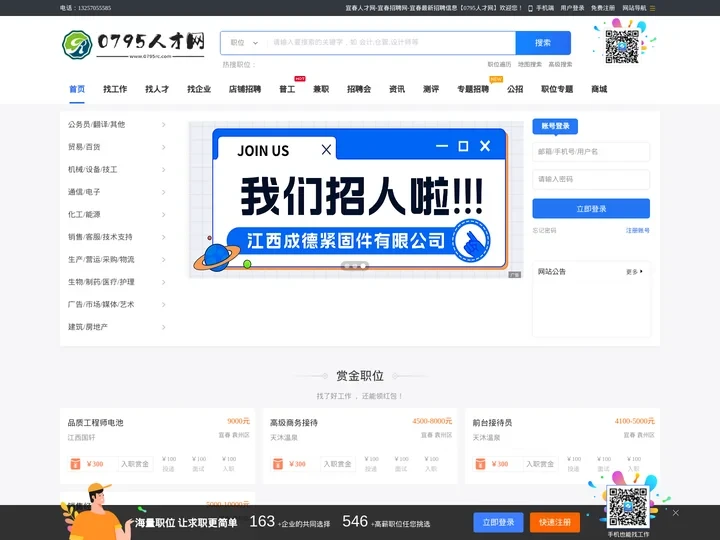This screenshot has width=720, height=540.
Task: Expand the chevron for 生产/营运/采购/物流
Action: [x=163, y=259]
